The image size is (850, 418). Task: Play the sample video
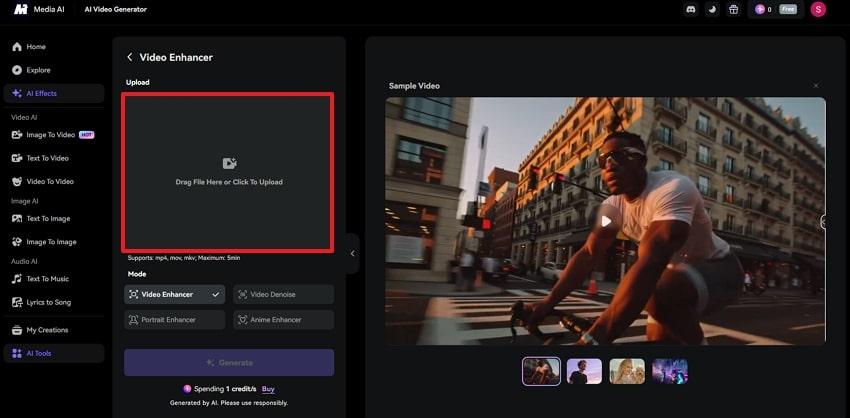click(x=606, y=221)
